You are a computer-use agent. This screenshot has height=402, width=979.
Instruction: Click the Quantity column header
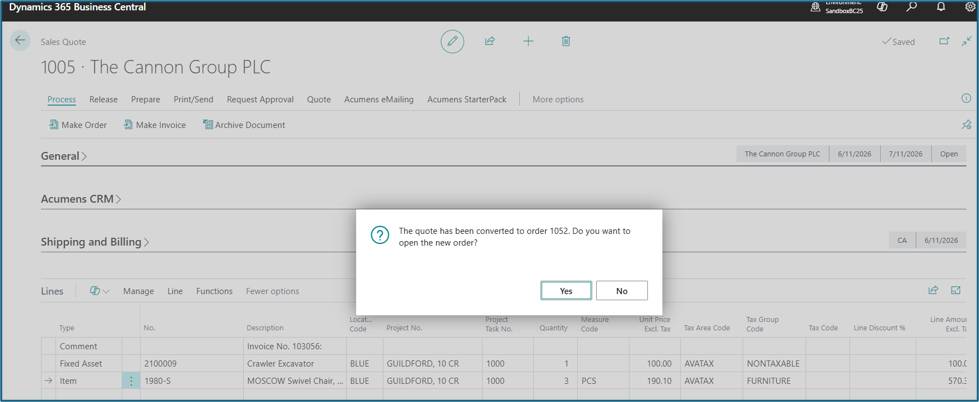[553, 328]
